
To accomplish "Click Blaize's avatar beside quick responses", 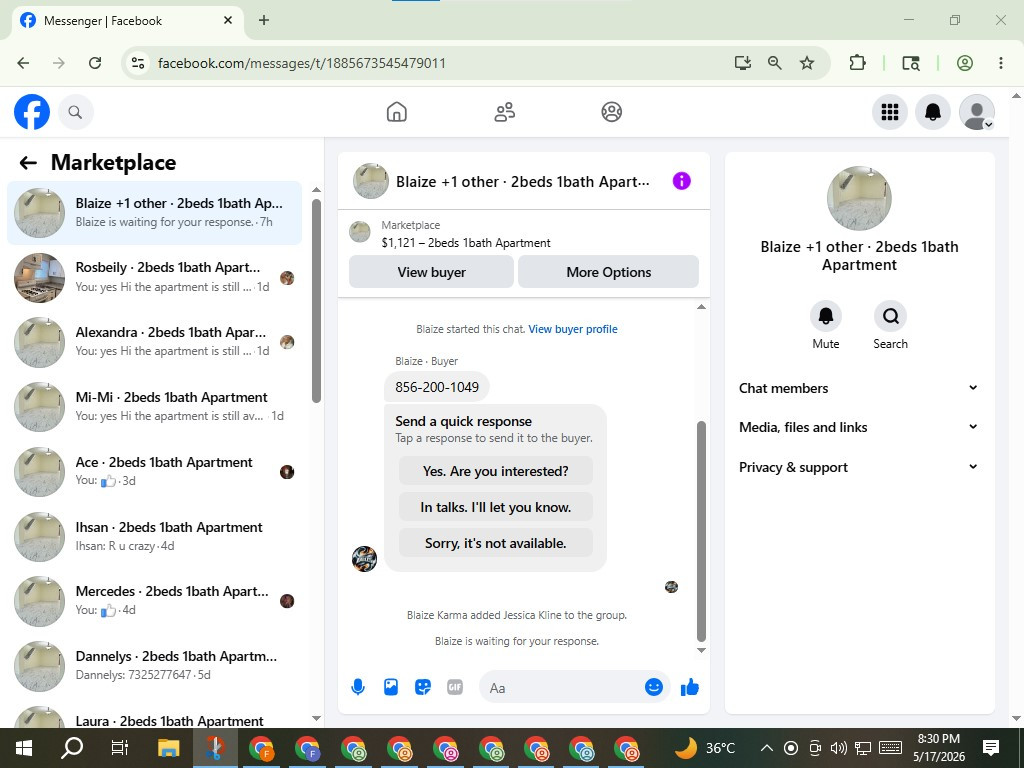I will (364, 559).
